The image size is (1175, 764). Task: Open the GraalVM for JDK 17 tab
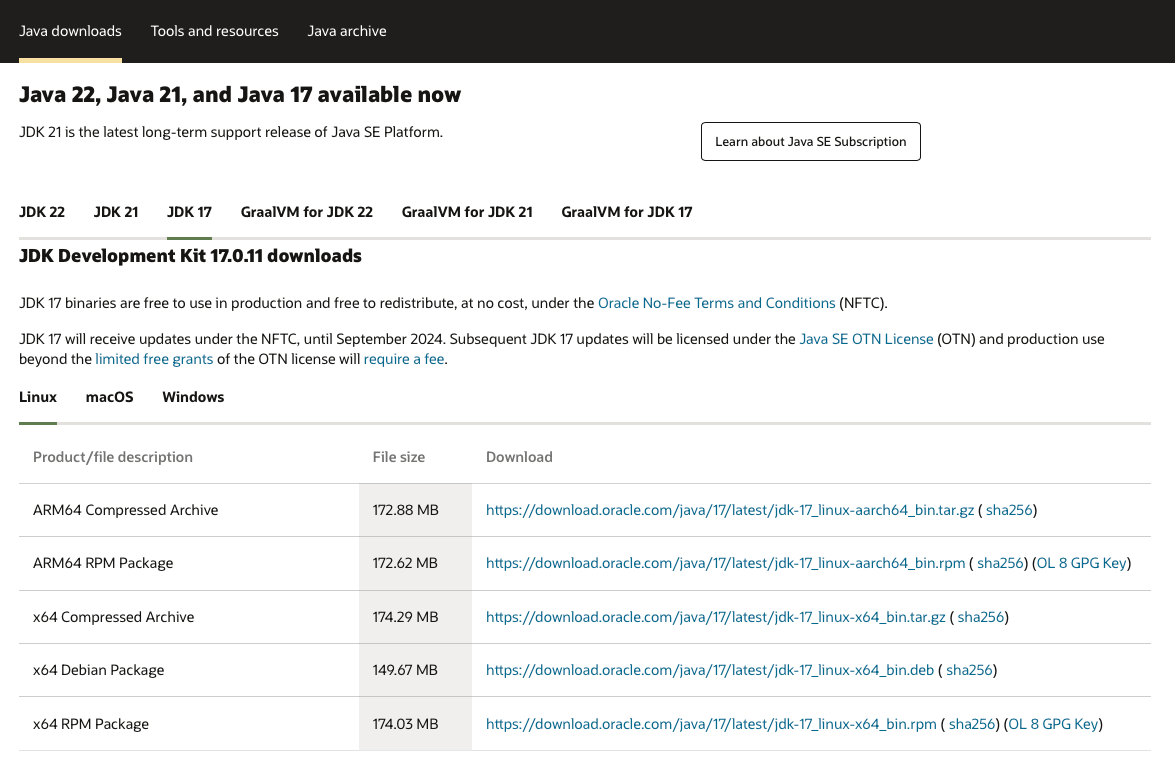tap(626, 212)
